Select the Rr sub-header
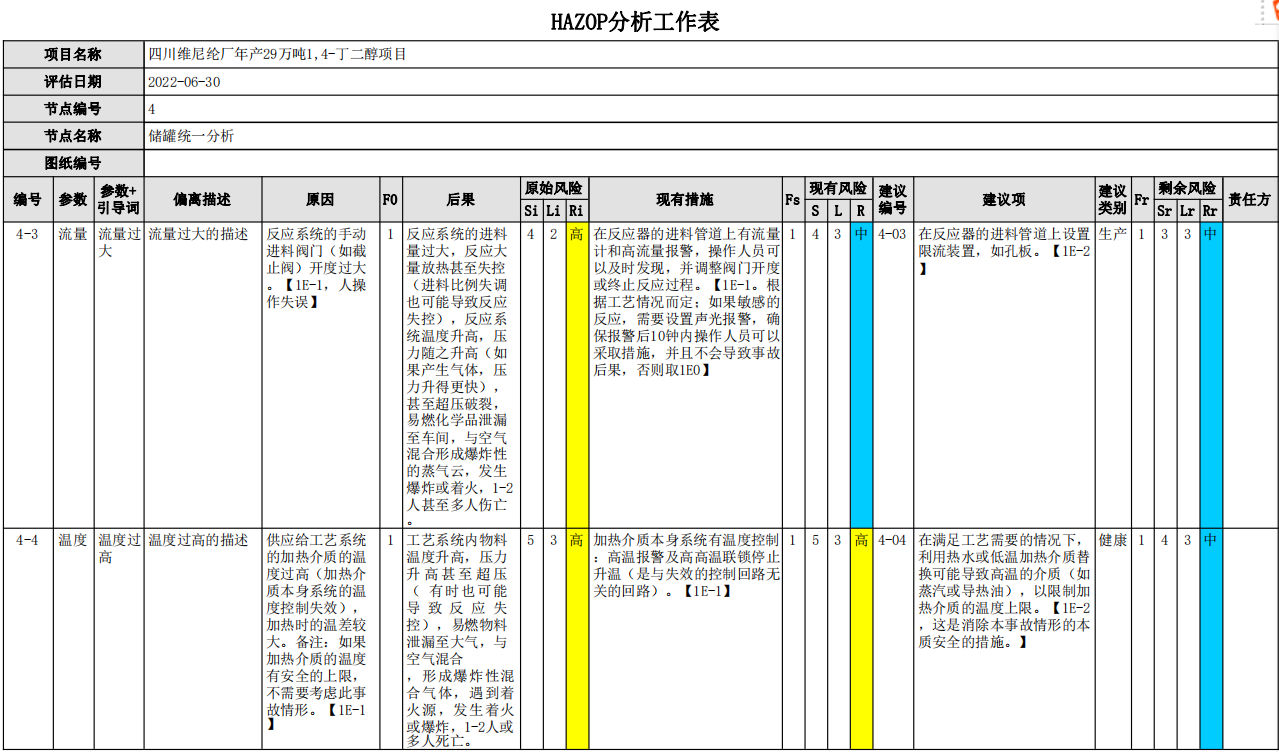The height and width of the screenshot is (752, 1279). (1211, 211)
